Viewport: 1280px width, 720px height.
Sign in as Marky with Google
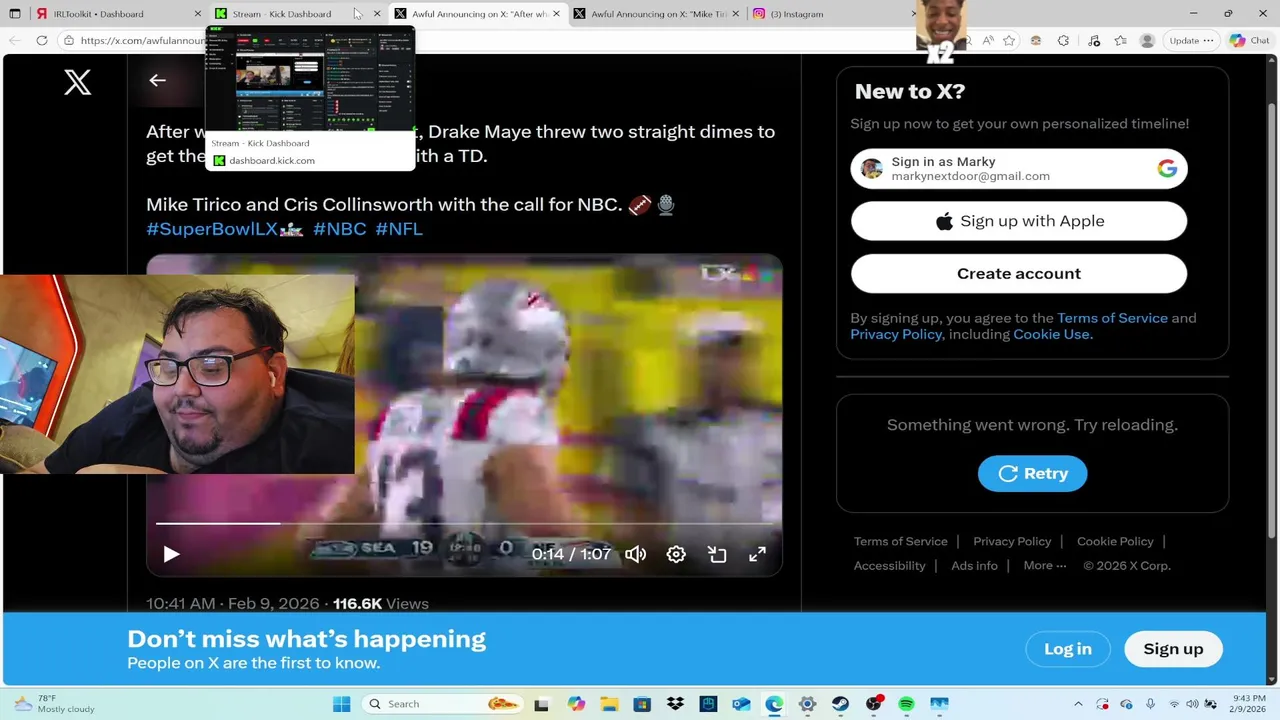pyautogui.click(x=1019, y=169)
